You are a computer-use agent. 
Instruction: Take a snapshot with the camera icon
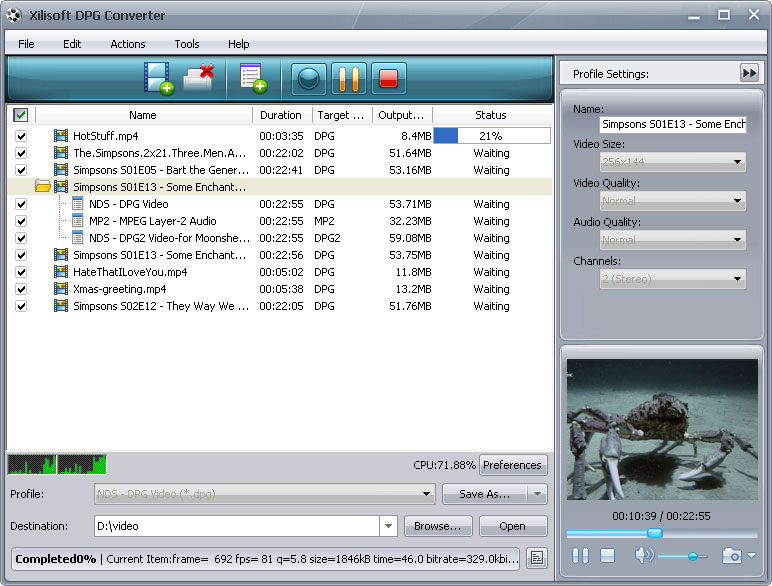(x=732, y=555)
